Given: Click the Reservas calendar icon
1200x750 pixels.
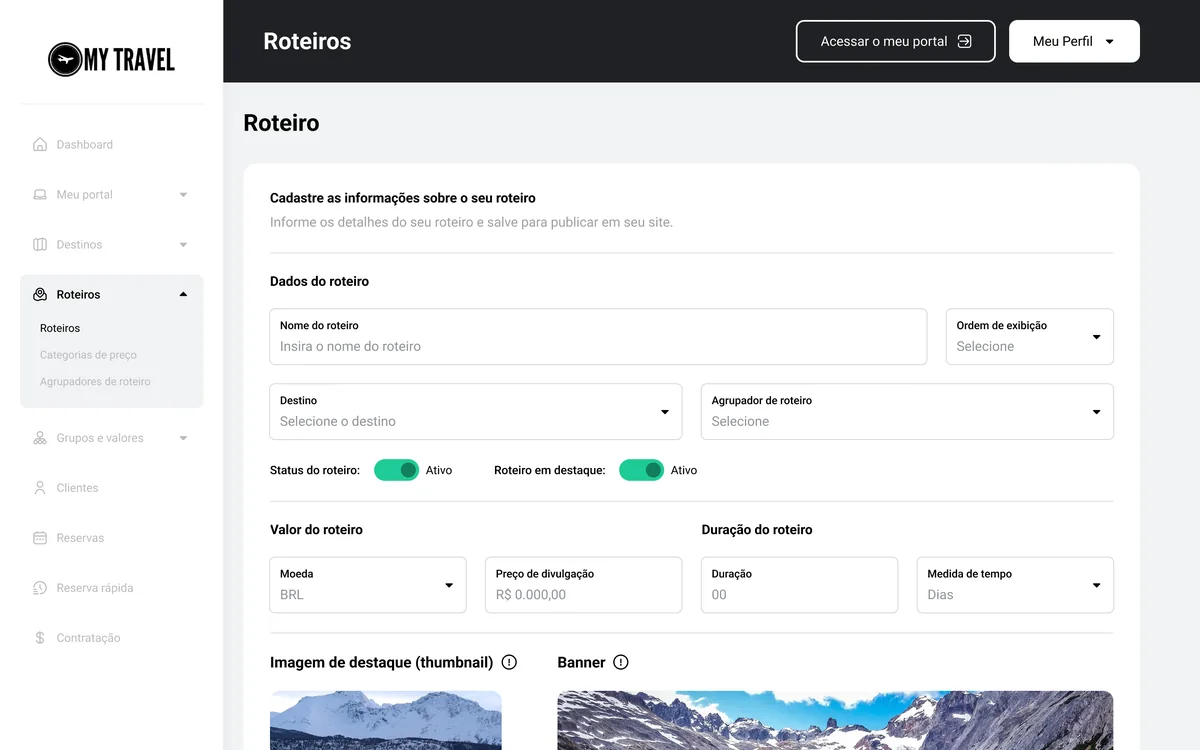Looking at the screenshot, I should click(x=40, y=538).
